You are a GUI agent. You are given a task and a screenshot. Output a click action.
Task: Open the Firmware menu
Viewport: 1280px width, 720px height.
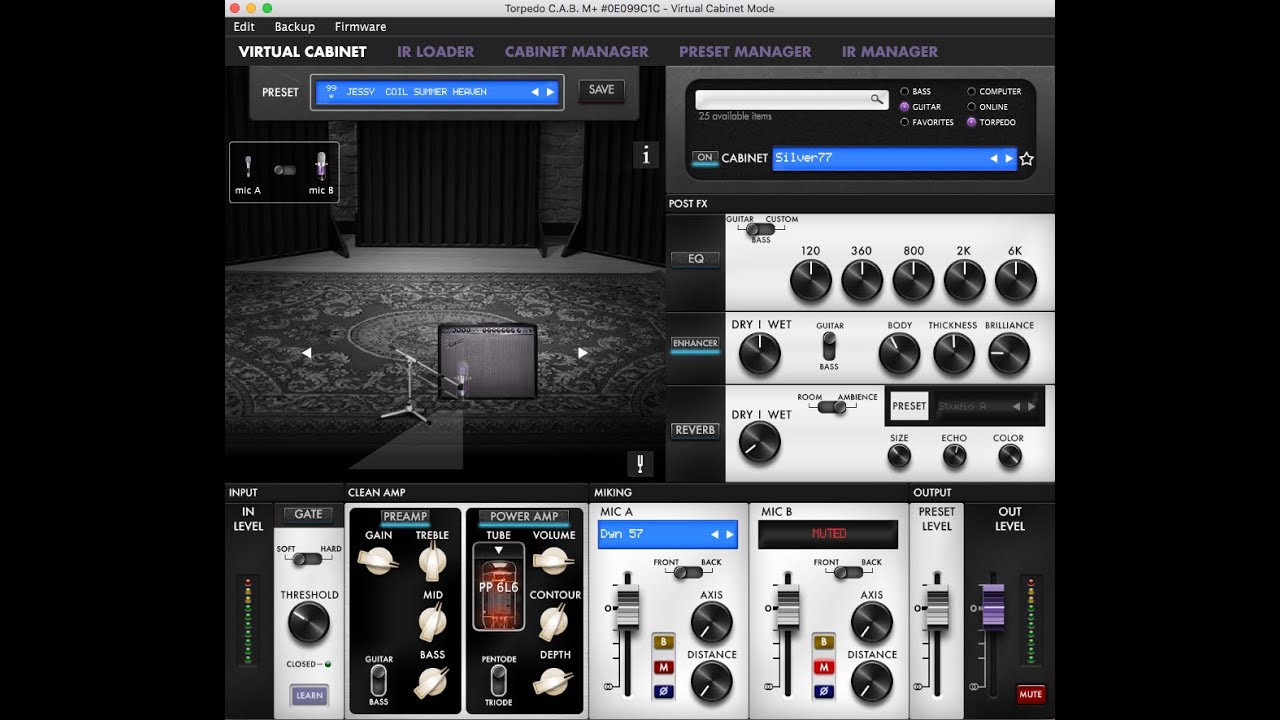point(360,27)
